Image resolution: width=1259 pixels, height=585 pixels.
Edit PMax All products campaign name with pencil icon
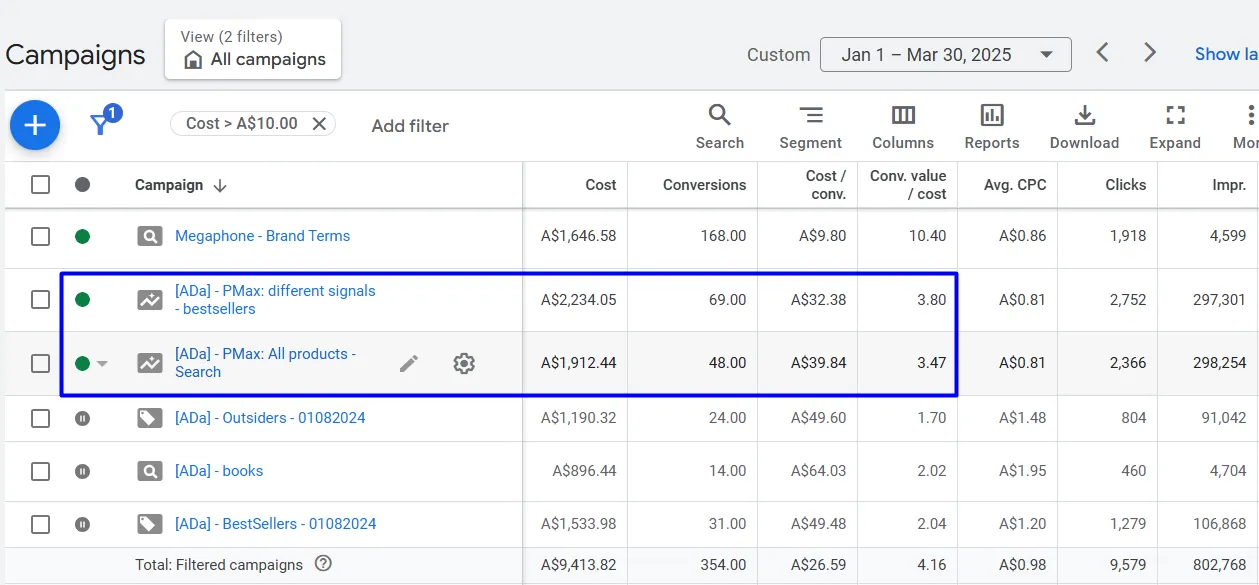click(x=409, y=365)
